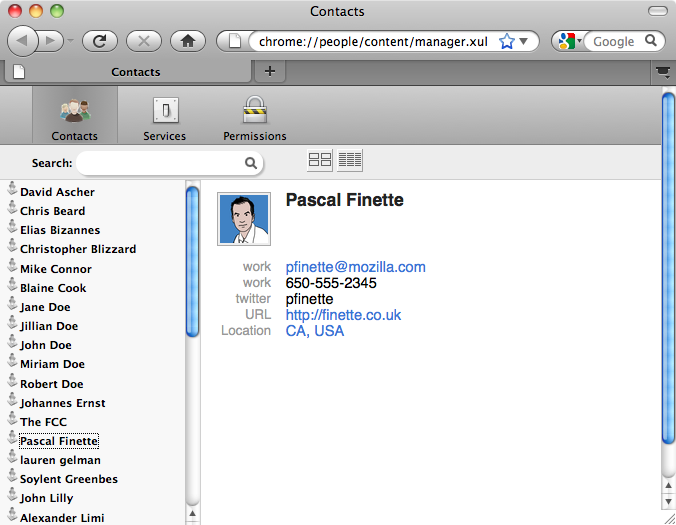Screen dimensions: 676x525
Task: Open the Services panel icon
Action: coord(165,115)
